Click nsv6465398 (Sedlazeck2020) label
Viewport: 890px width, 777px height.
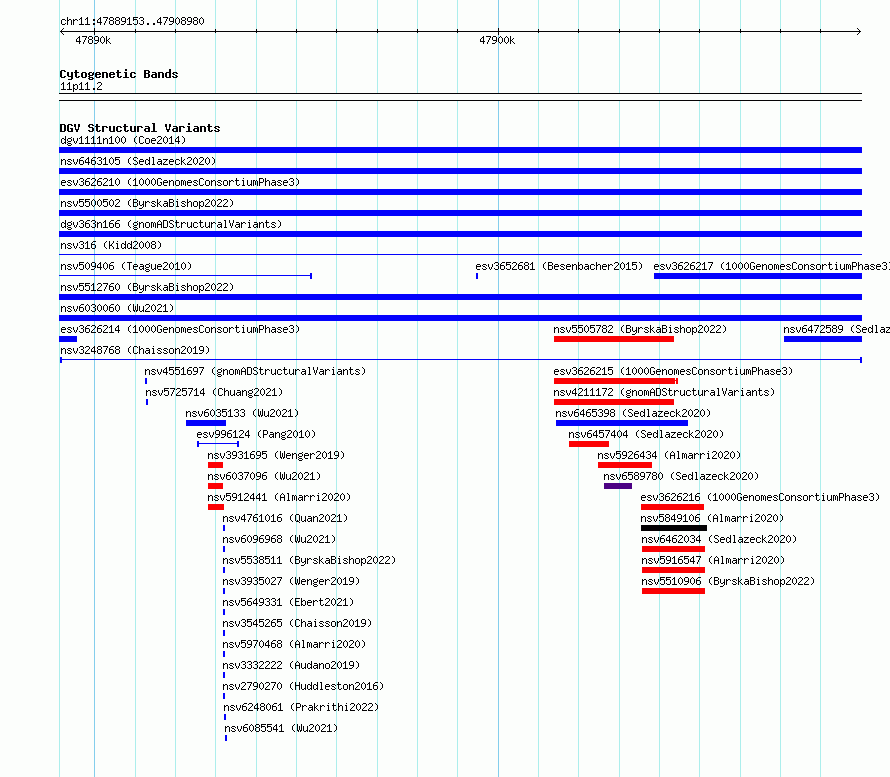tap(633, 413)
